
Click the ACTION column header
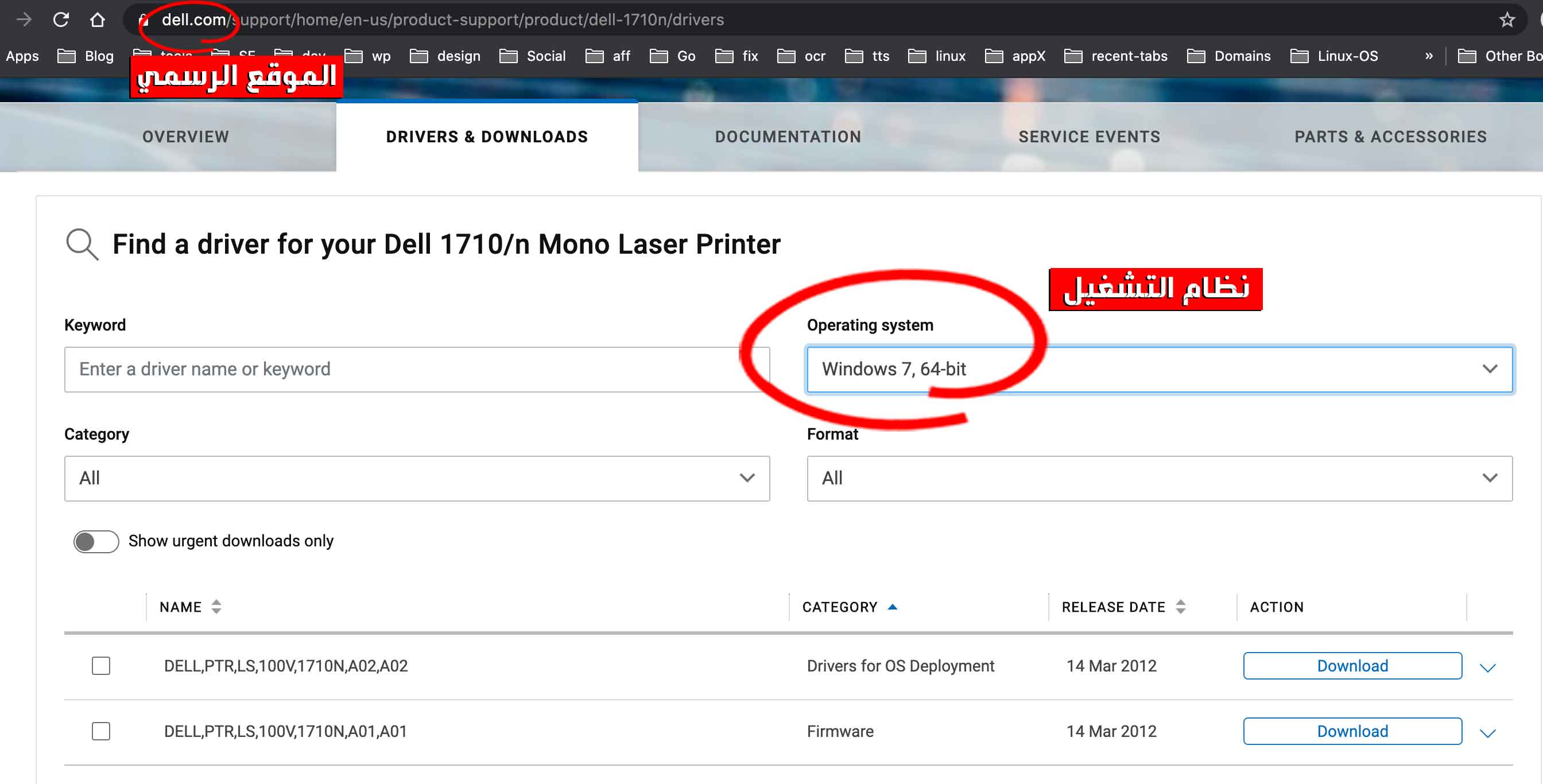tap(1277, 607)
